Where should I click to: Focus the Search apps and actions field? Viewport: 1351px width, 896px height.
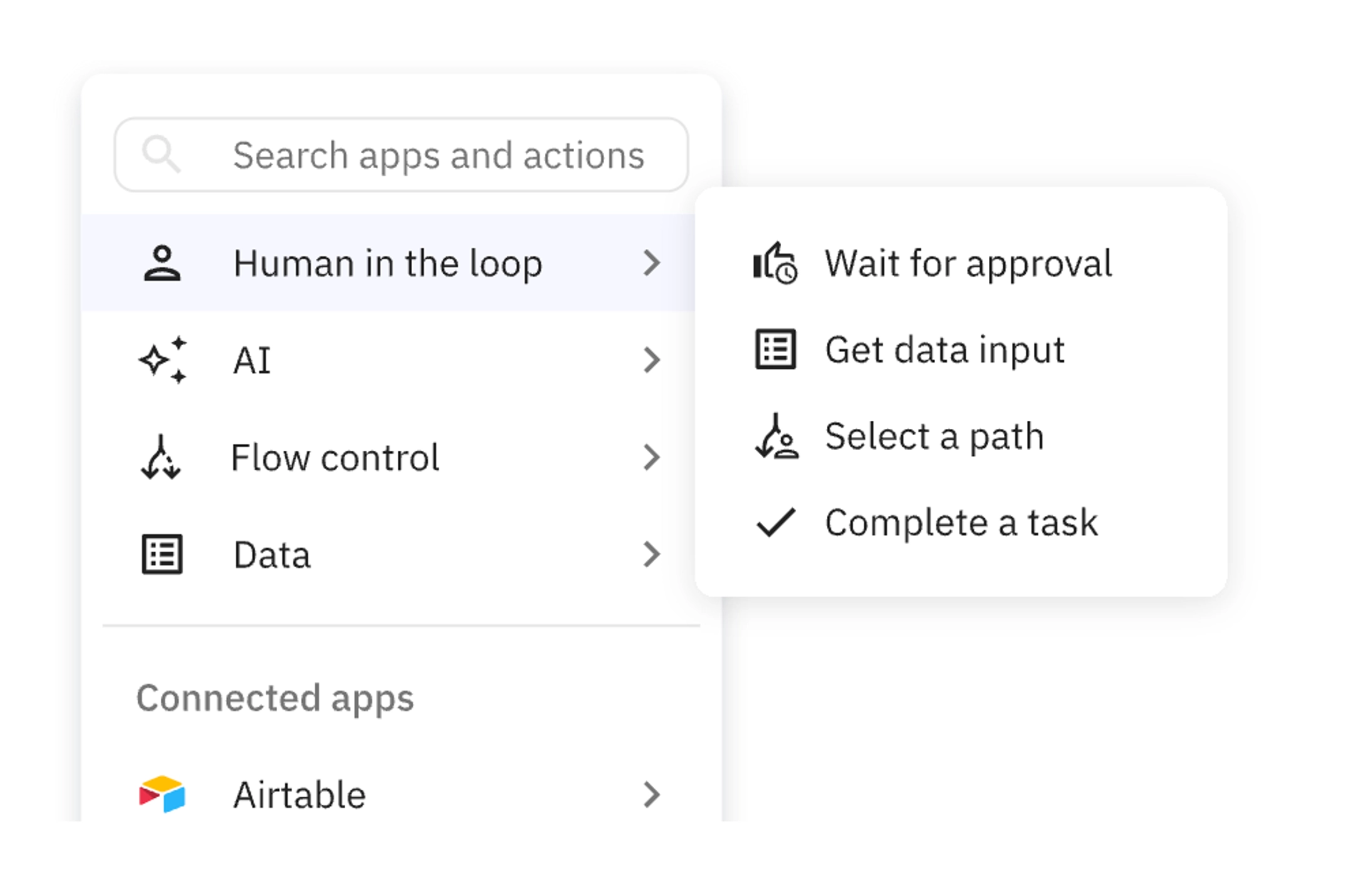click(438, 155)
